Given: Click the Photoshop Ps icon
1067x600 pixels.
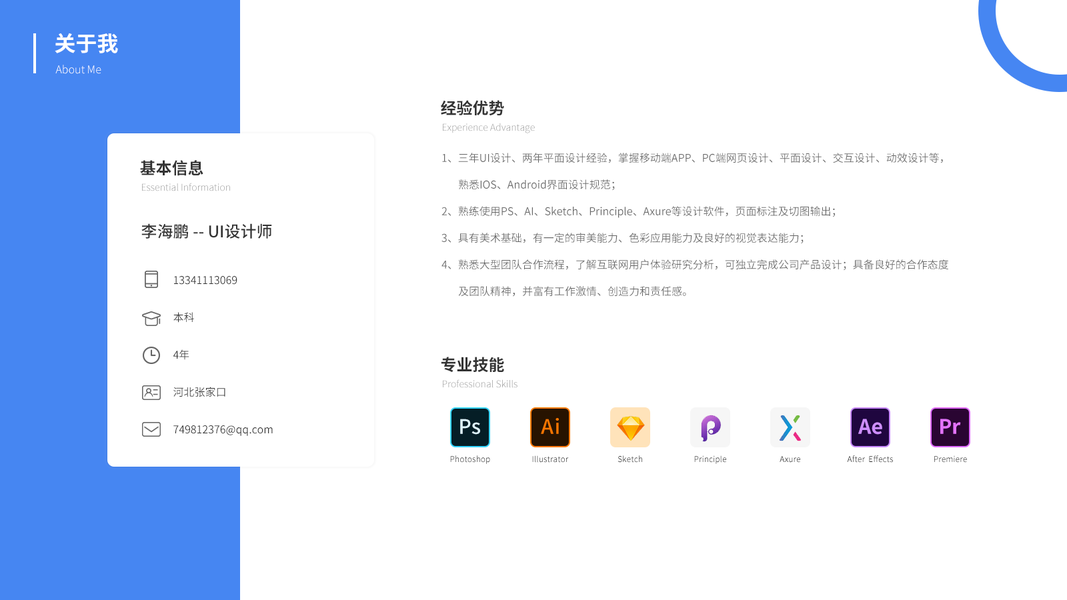Looking at the screenshot, I should [x=470, y=427].
